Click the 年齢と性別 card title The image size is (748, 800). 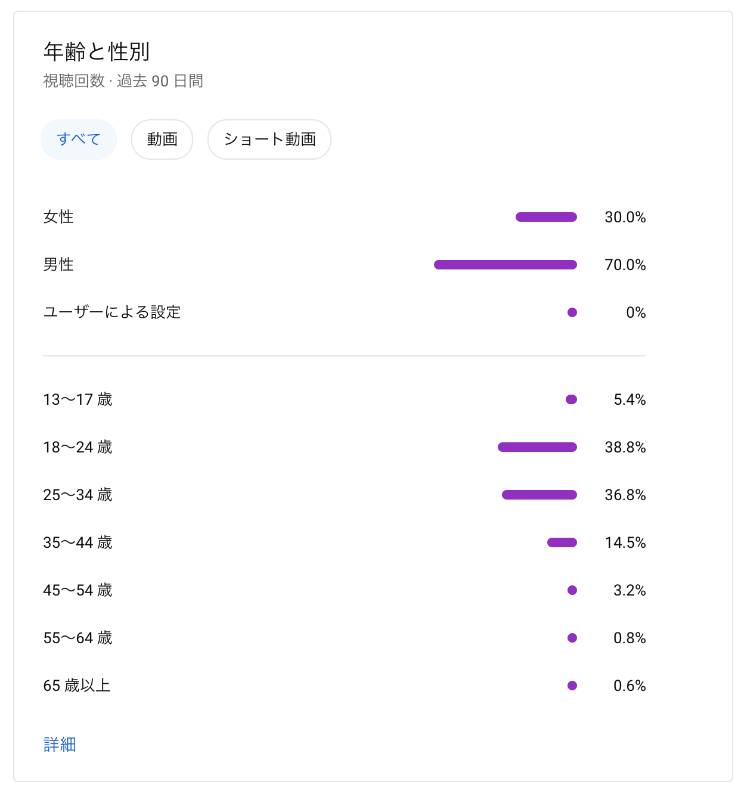[x=96, y=52]
